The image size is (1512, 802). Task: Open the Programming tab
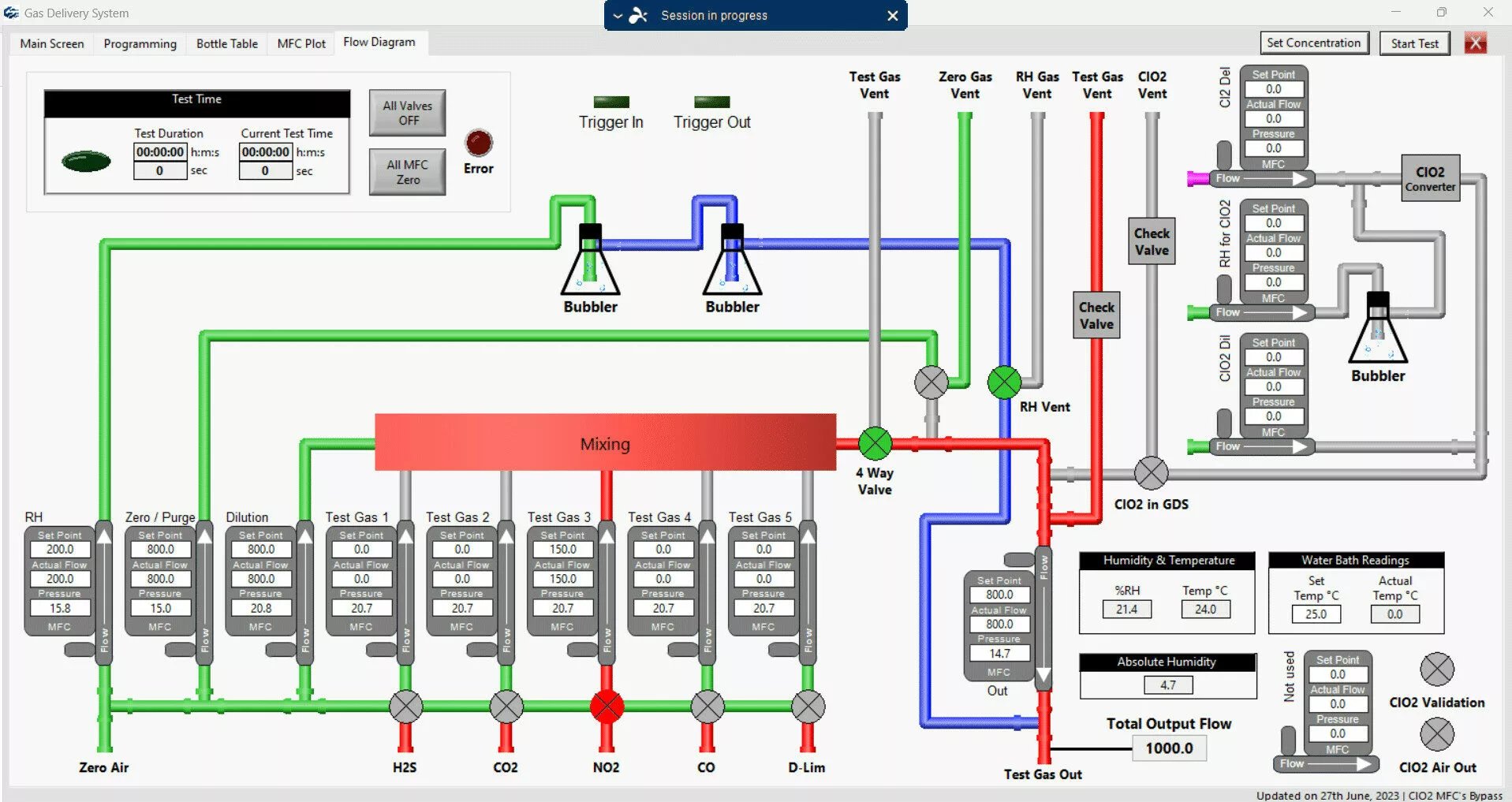click(x=140, y=43)
